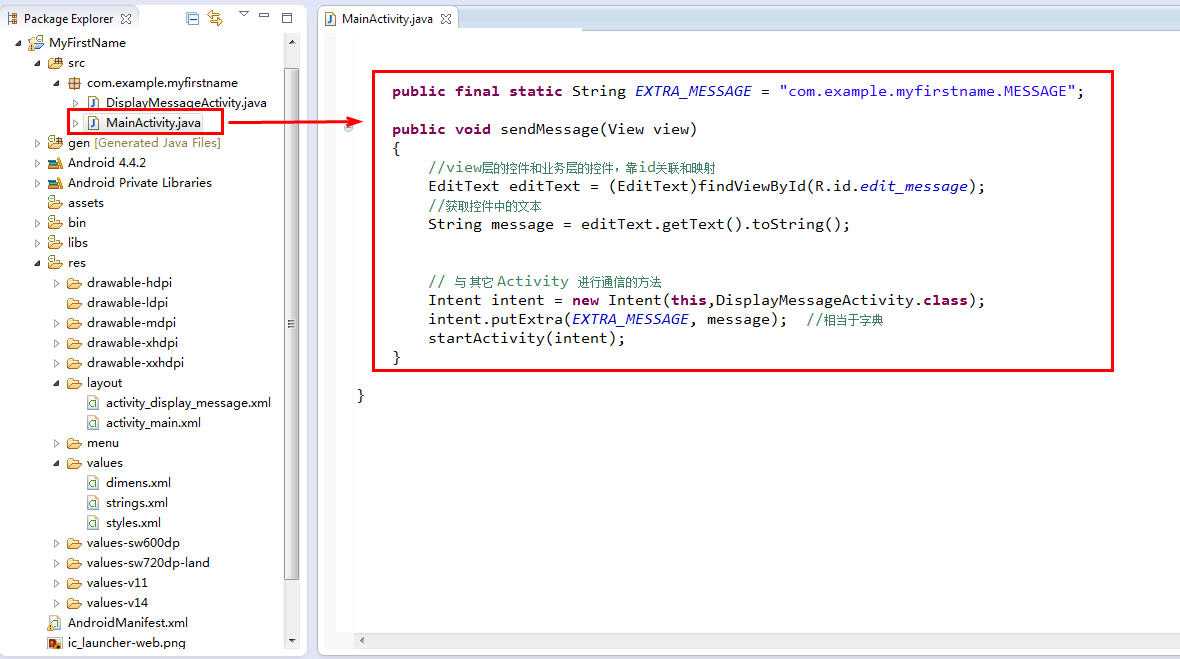Screen dimensions: 1180x659
Task: Select the drawable-xxhdpi folder
Action: [x=135, y=363]
